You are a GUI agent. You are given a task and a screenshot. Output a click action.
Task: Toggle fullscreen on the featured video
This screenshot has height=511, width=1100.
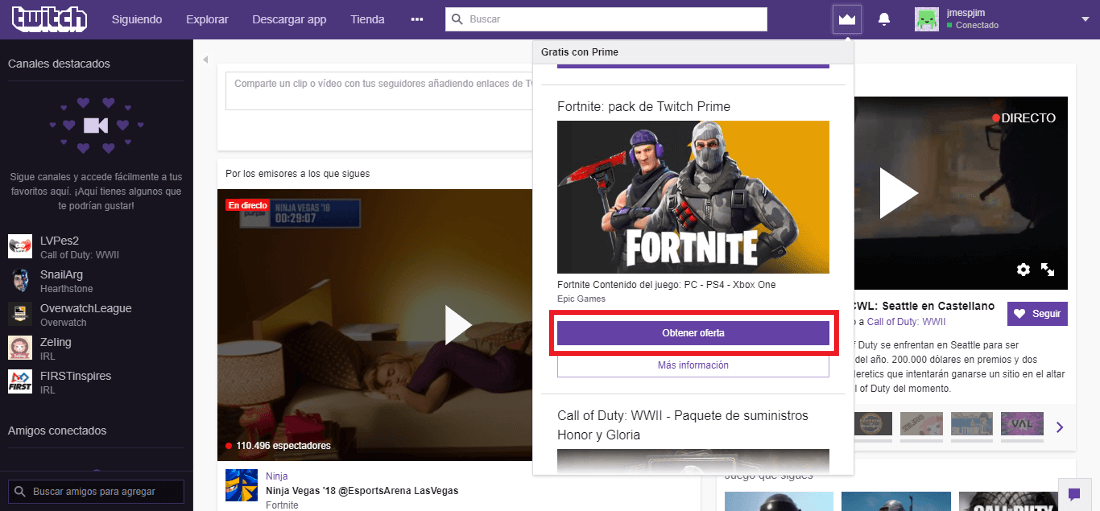tap(1048, 270)
